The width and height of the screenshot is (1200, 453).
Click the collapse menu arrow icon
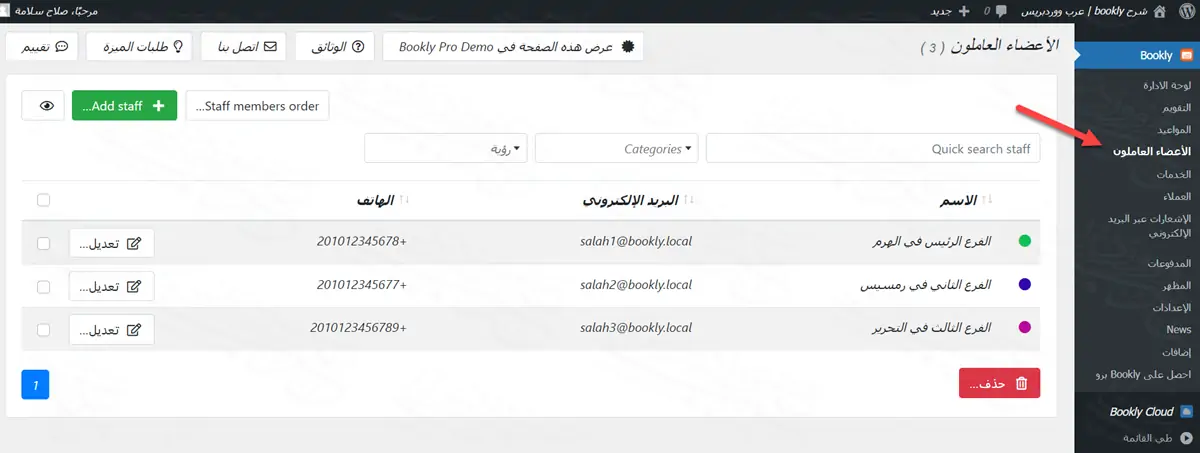coord(1186,438)
